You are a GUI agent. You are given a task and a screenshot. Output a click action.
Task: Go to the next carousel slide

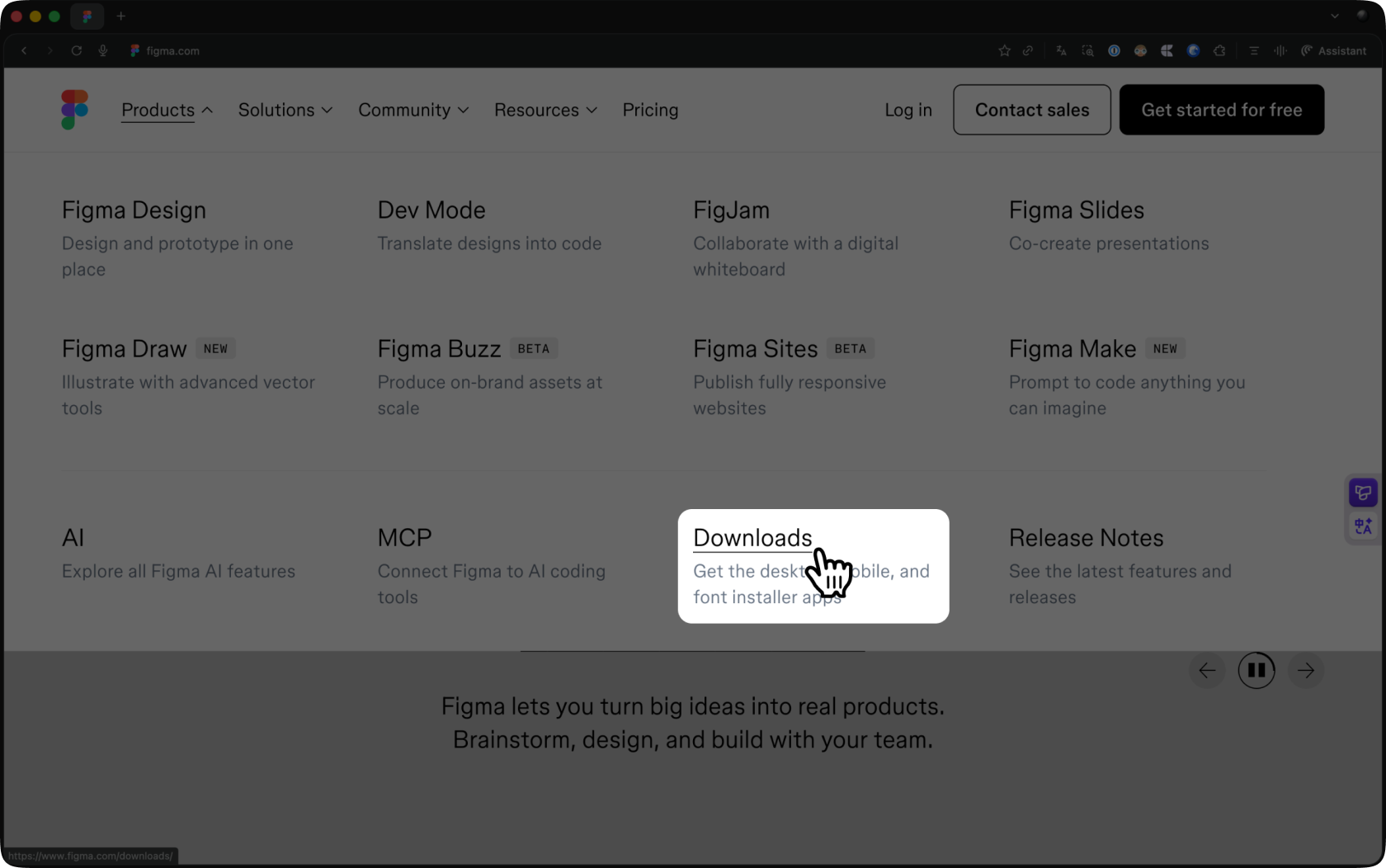(x=1305, y=671)
